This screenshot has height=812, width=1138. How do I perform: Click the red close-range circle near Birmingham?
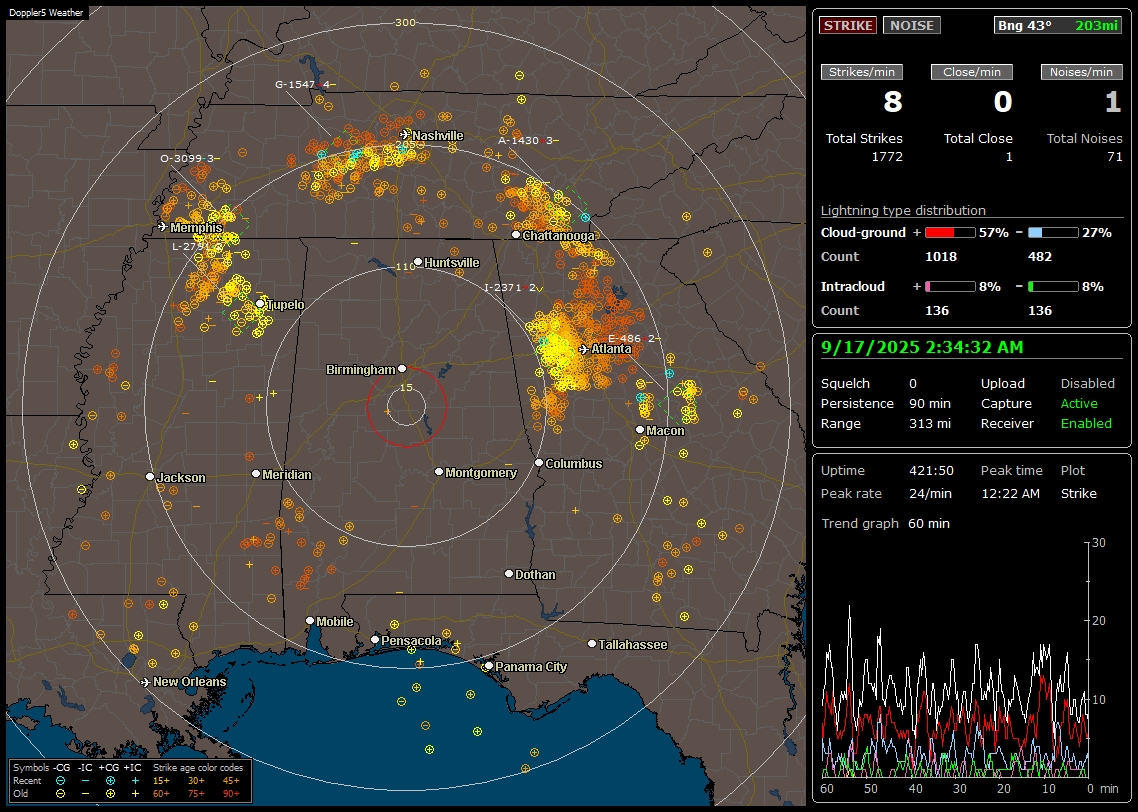point(406,406)
